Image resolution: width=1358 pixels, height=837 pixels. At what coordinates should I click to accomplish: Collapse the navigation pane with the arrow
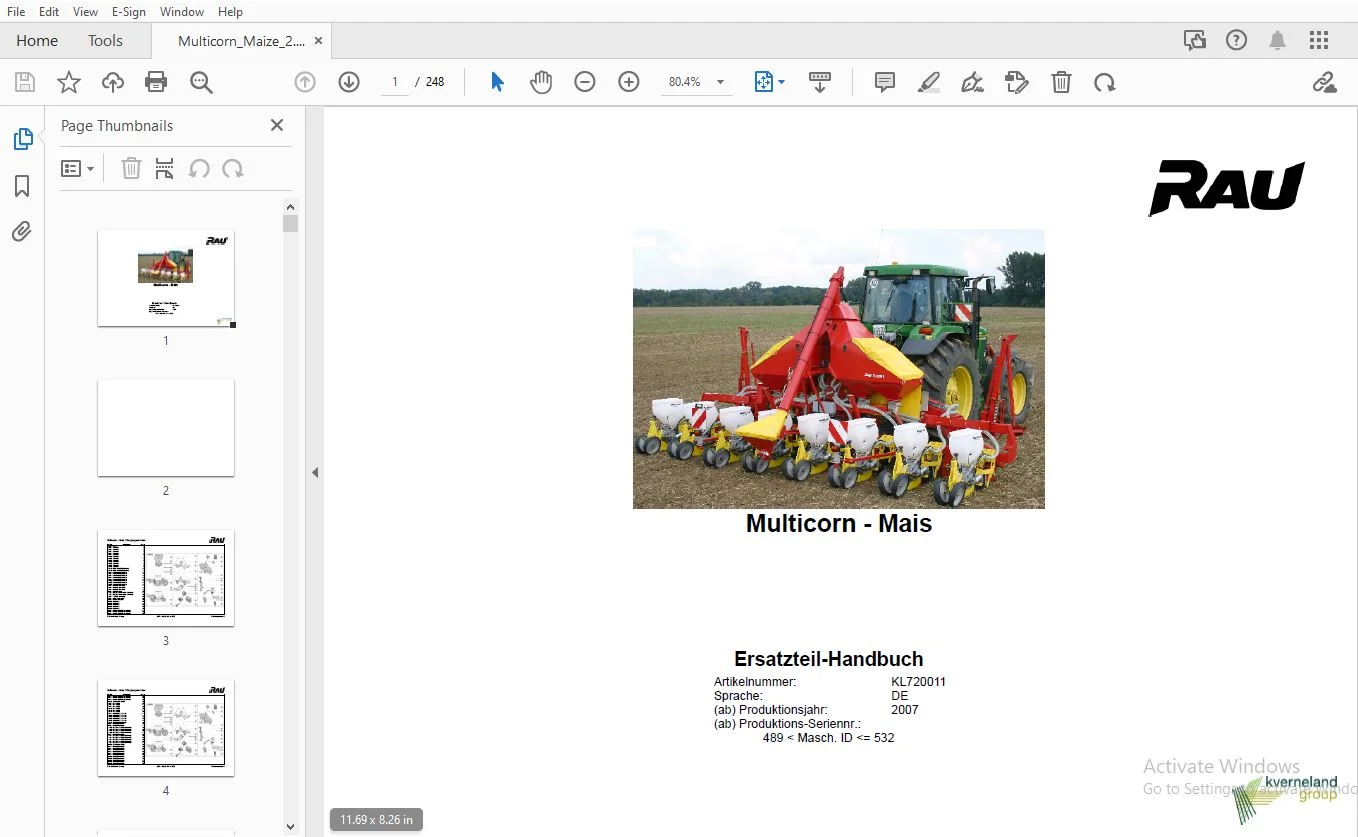click(315, 472)
